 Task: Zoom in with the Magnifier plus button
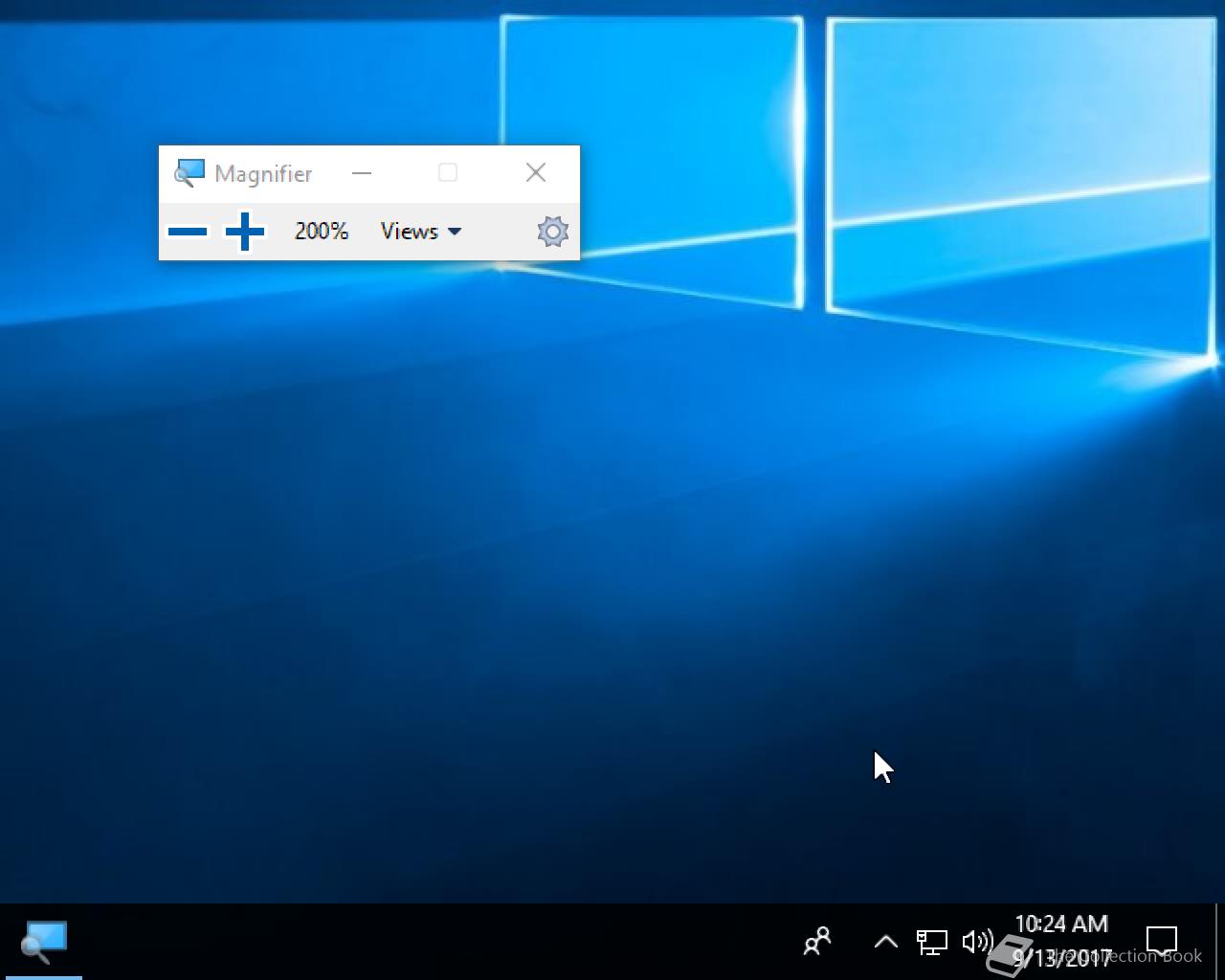click(x=245, y=232)
